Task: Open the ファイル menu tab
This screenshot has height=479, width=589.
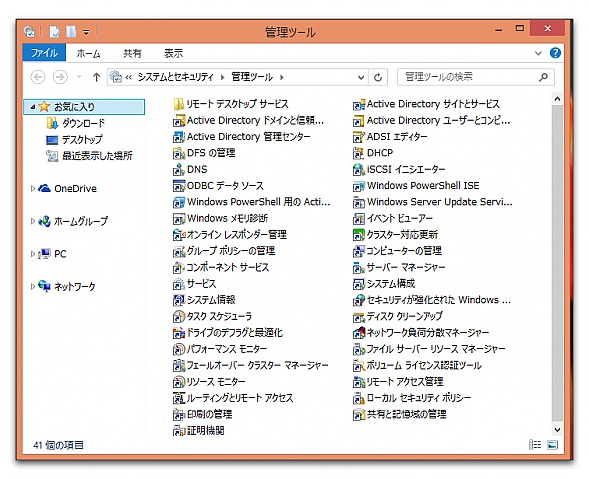Action: (44, 53)
